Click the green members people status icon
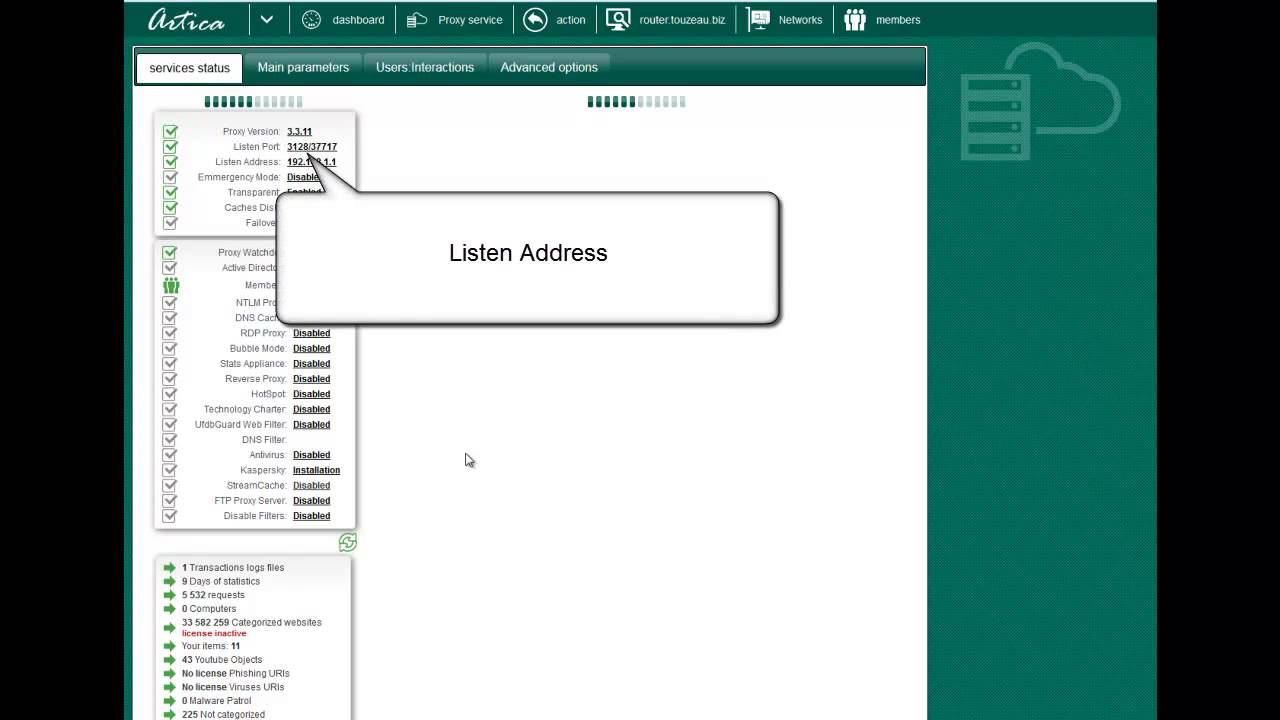The width and height of the screenshot is (1280, 720). click(171, 285)
